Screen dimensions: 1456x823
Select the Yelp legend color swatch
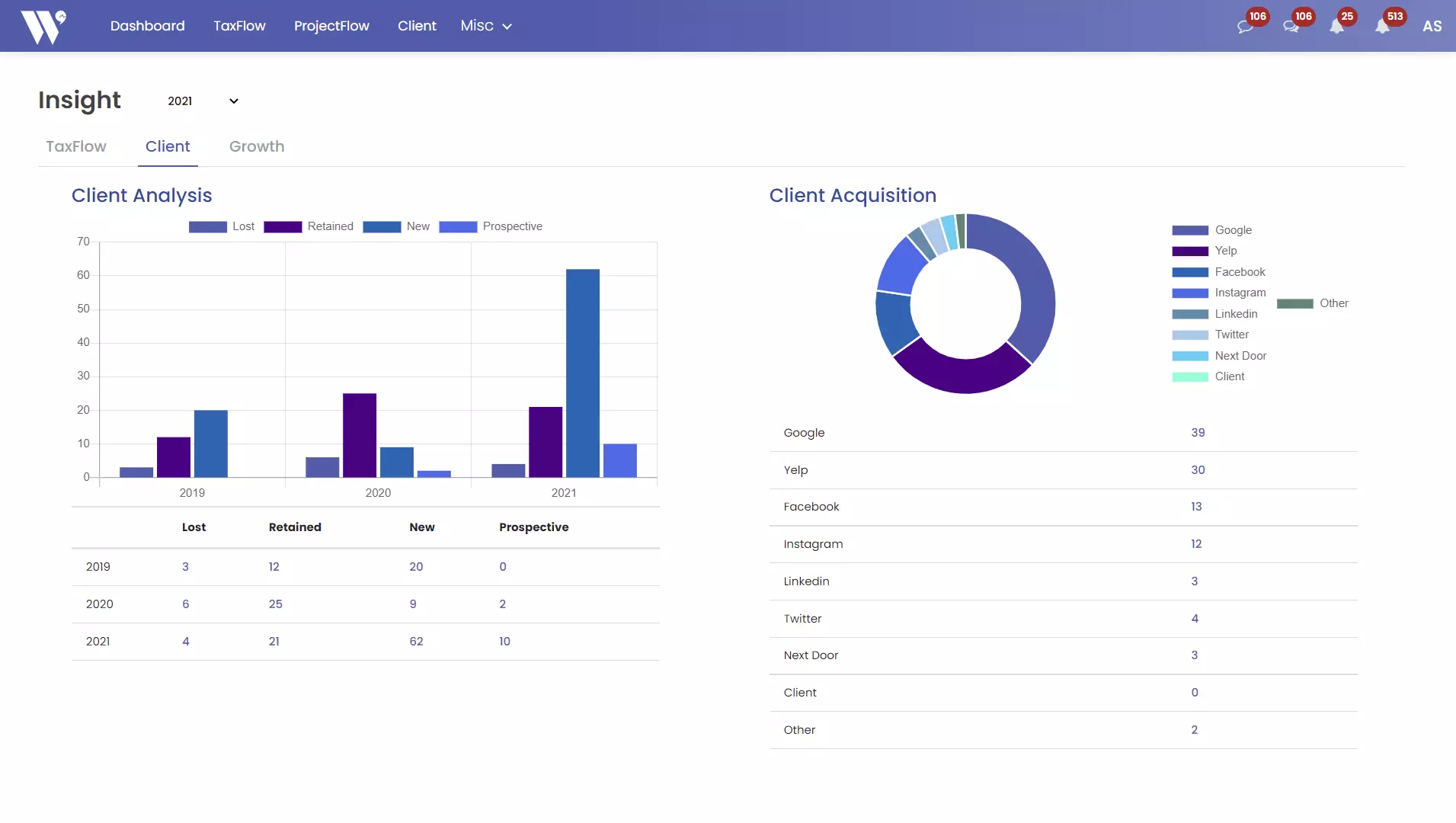[1189, 251]
